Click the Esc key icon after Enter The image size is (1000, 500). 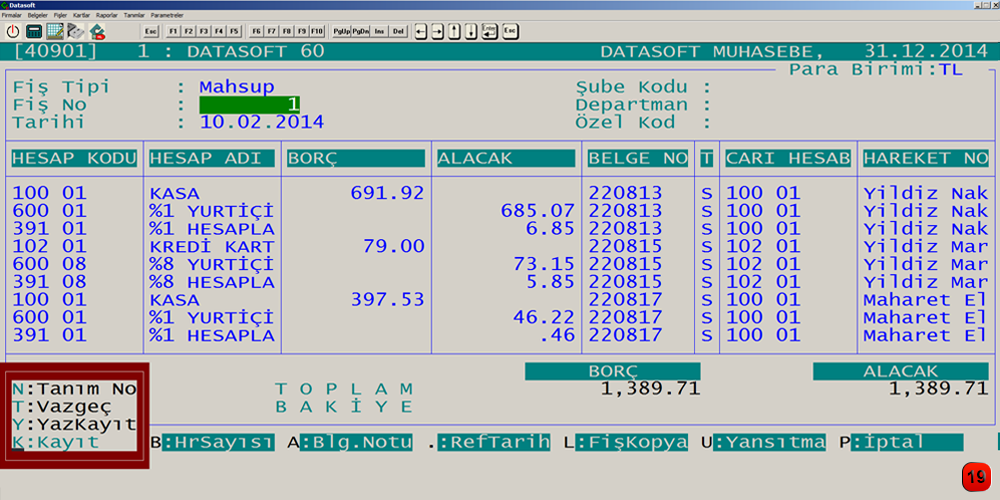coord(510,31)
